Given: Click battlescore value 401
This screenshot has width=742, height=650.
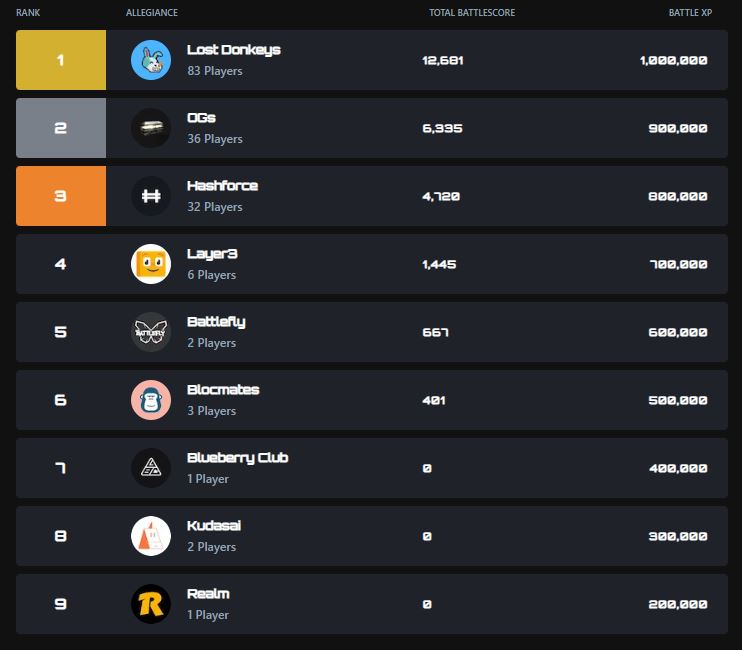Looking at the screenshot, I should tap(434, 401).
